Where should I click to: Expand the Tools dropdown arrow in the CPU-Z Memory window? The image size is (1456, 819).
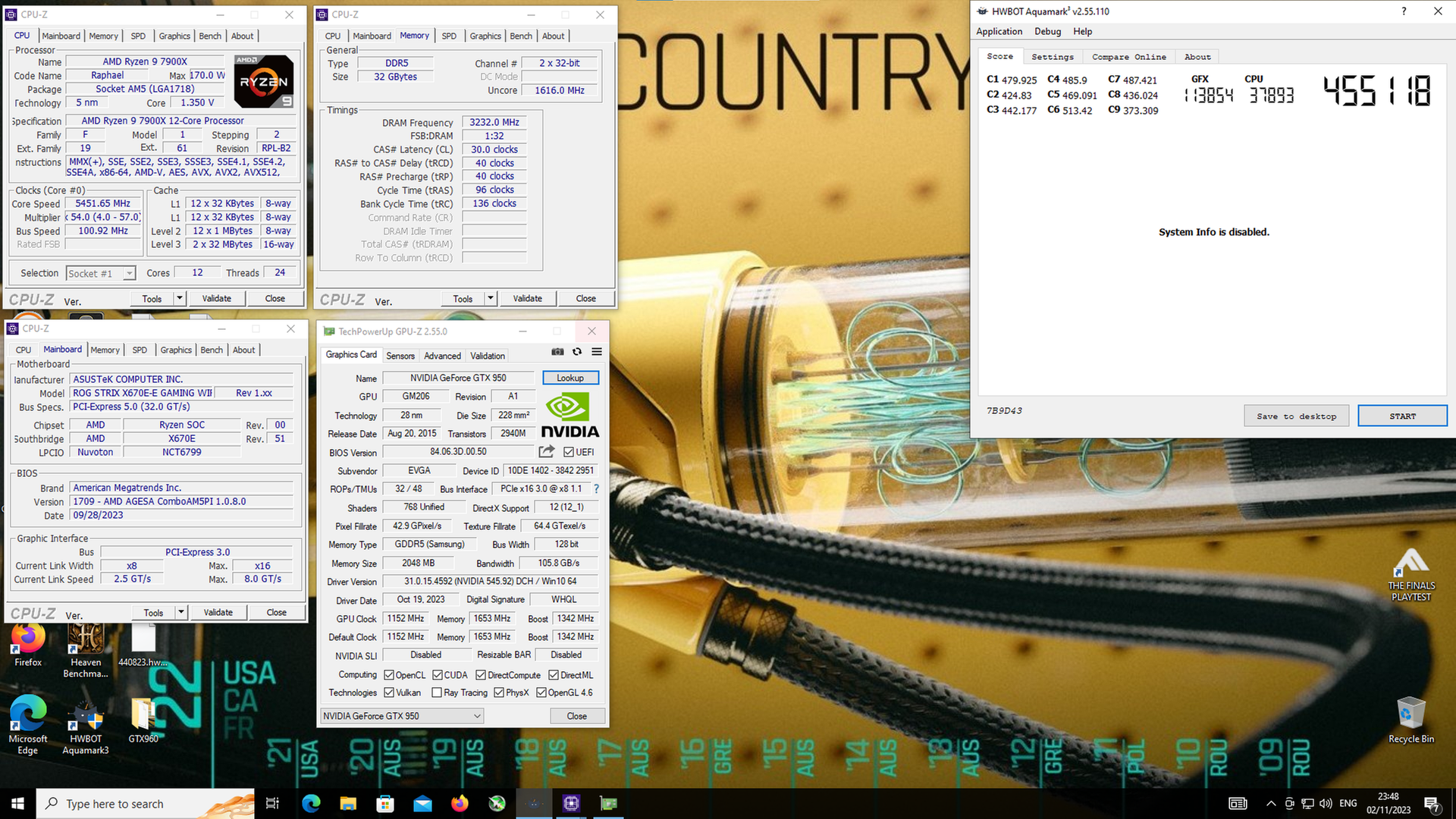(491, 299)
